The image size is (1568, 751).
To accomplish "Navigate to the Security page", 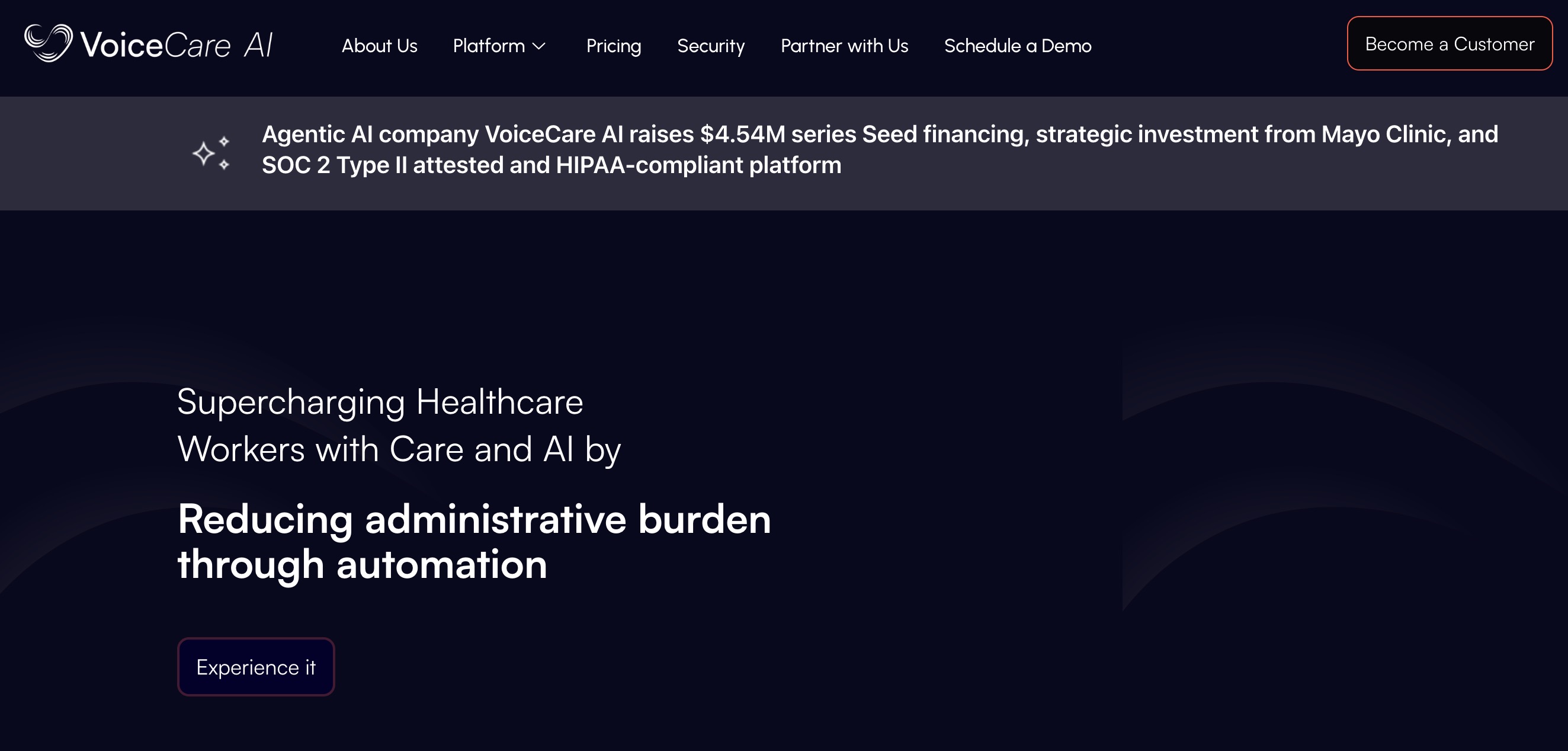I will [710, 46].
